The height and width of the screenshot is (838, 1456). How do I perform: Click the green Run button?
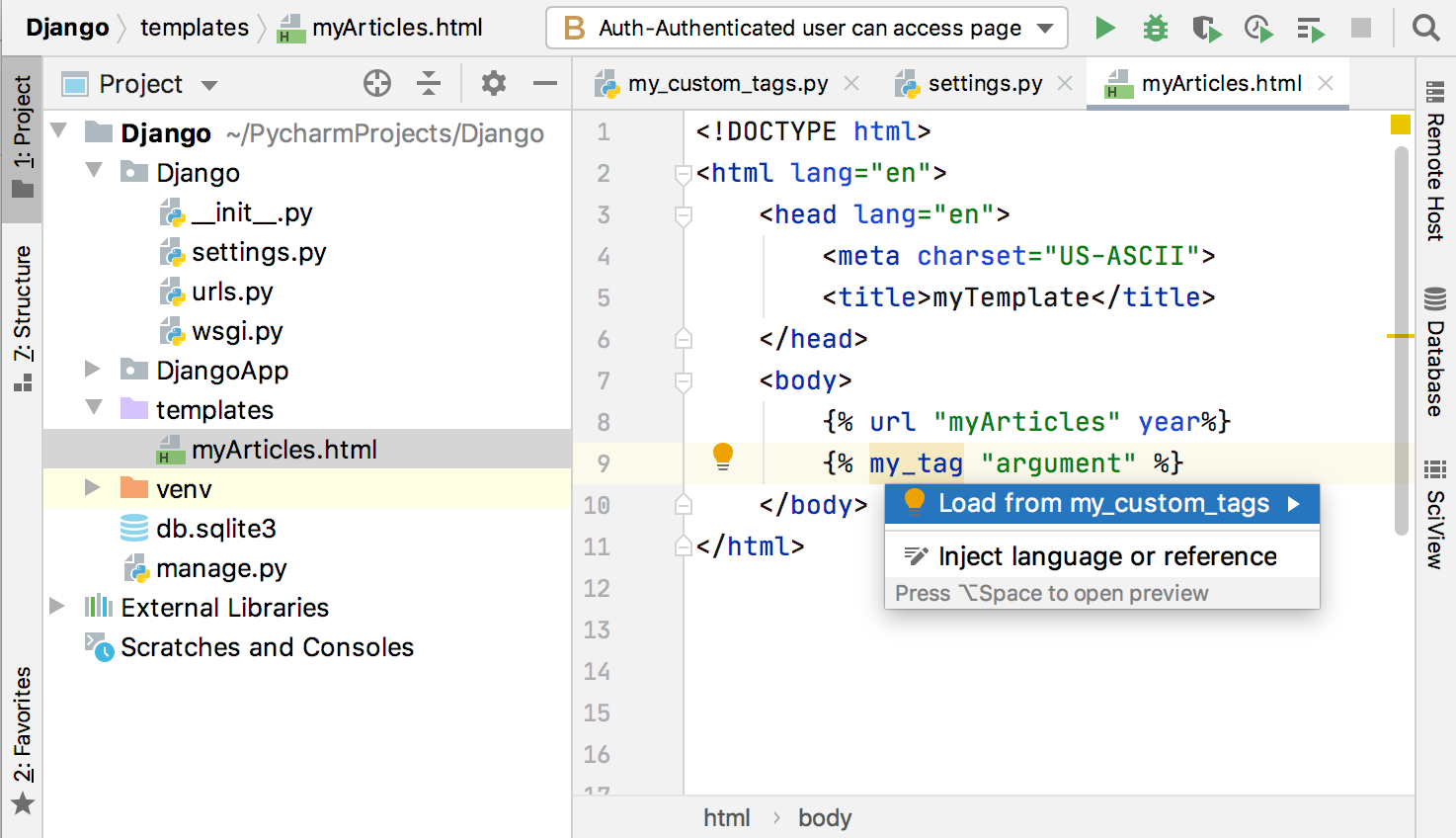[1105, 28]
